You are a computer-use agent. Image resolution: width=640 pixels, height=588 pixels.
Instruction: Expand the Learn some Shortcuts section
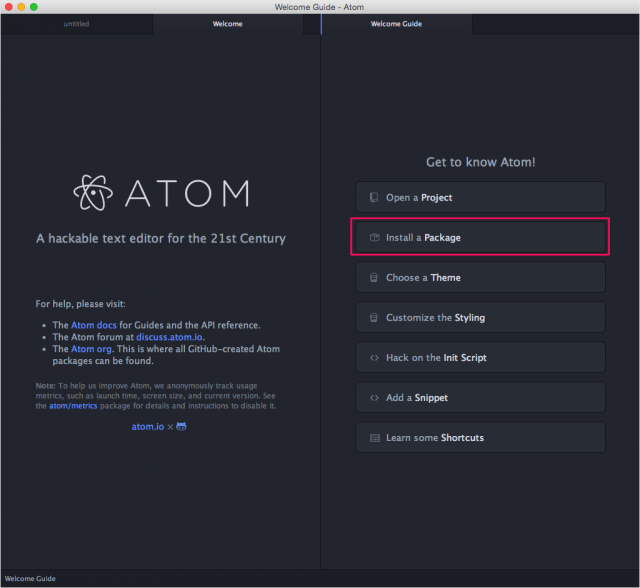480,437
